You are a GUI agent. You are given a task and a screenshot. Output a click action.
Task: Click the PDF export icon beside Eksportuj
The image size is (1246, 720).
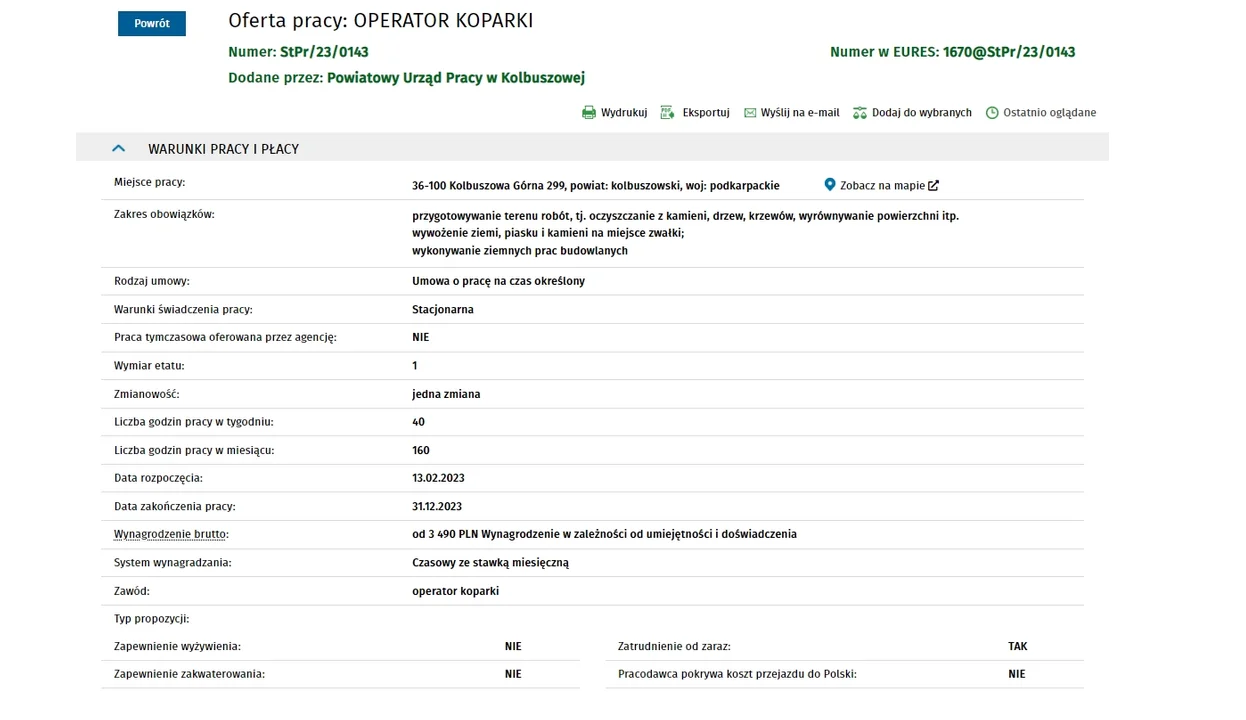click(668, 113)
